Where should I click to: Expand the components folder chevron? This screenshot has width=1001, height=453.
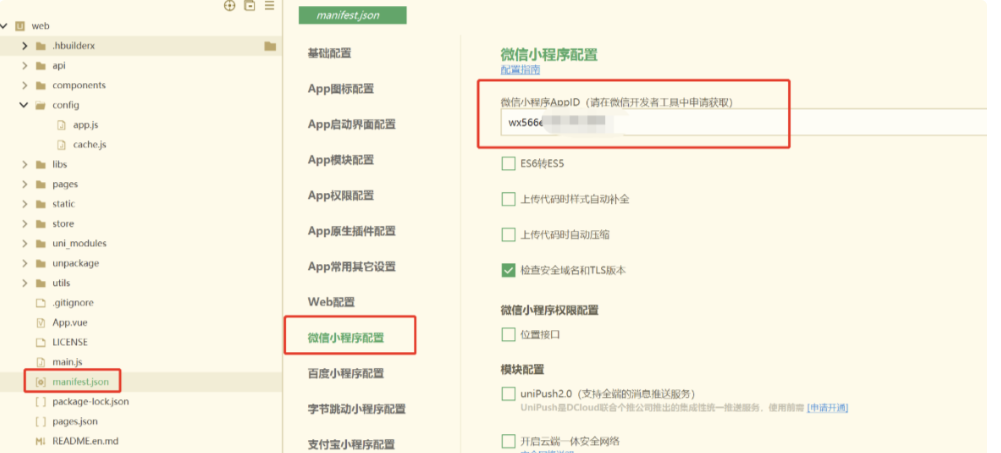pos(24,85)
